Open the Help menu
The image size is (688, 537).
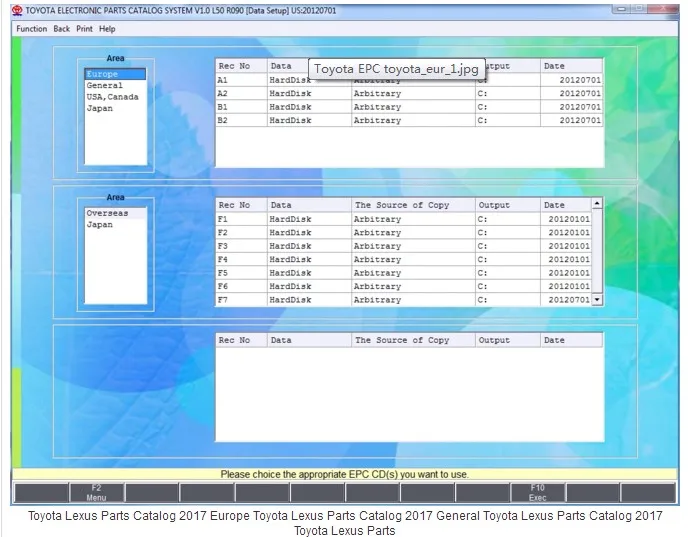click(x=107, y=29)
